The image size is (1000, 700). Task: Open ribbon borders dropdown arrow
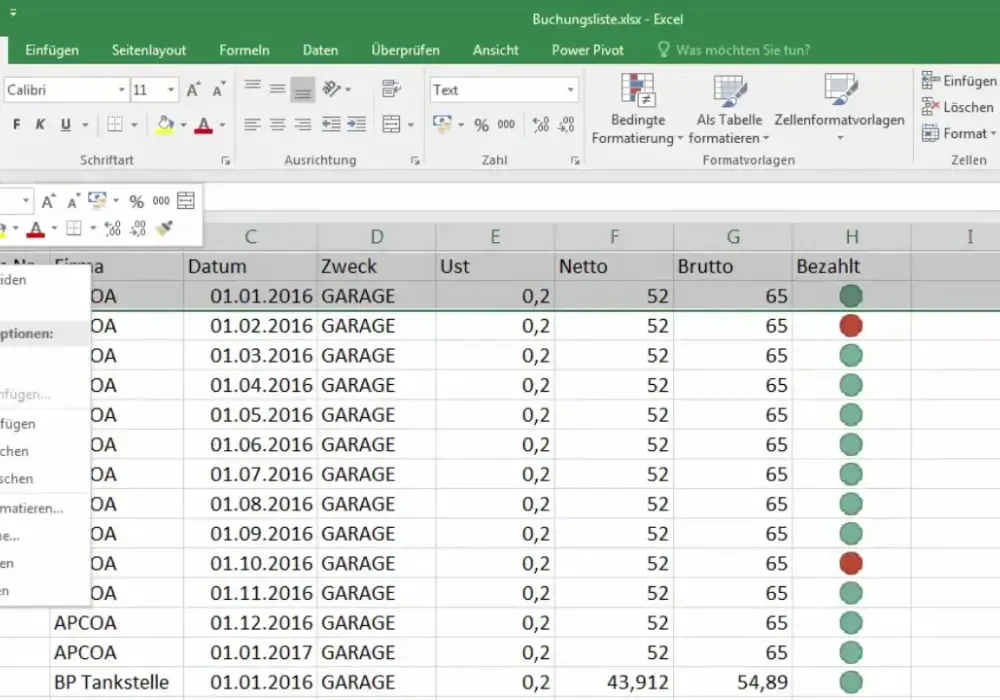point(134,125)
